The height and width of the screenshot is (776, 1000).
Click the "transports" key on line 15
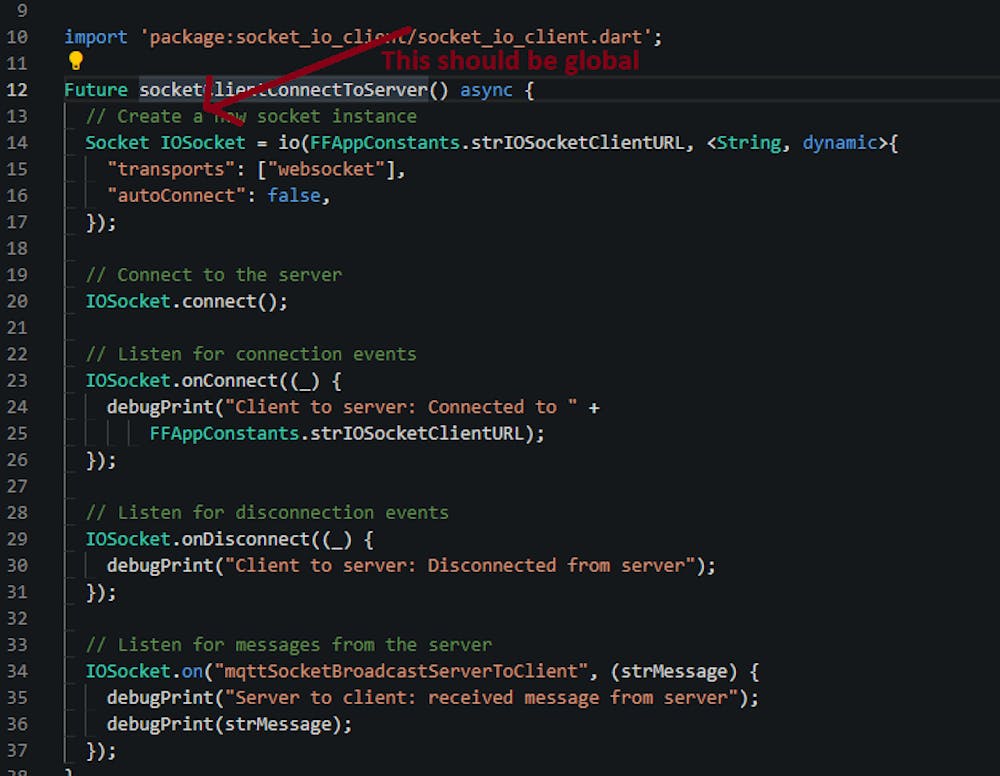[171, 170]
